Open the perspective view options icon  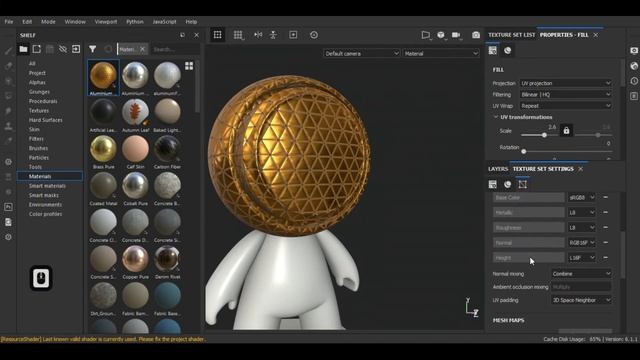pyautogui.click(x=426, y=35)
